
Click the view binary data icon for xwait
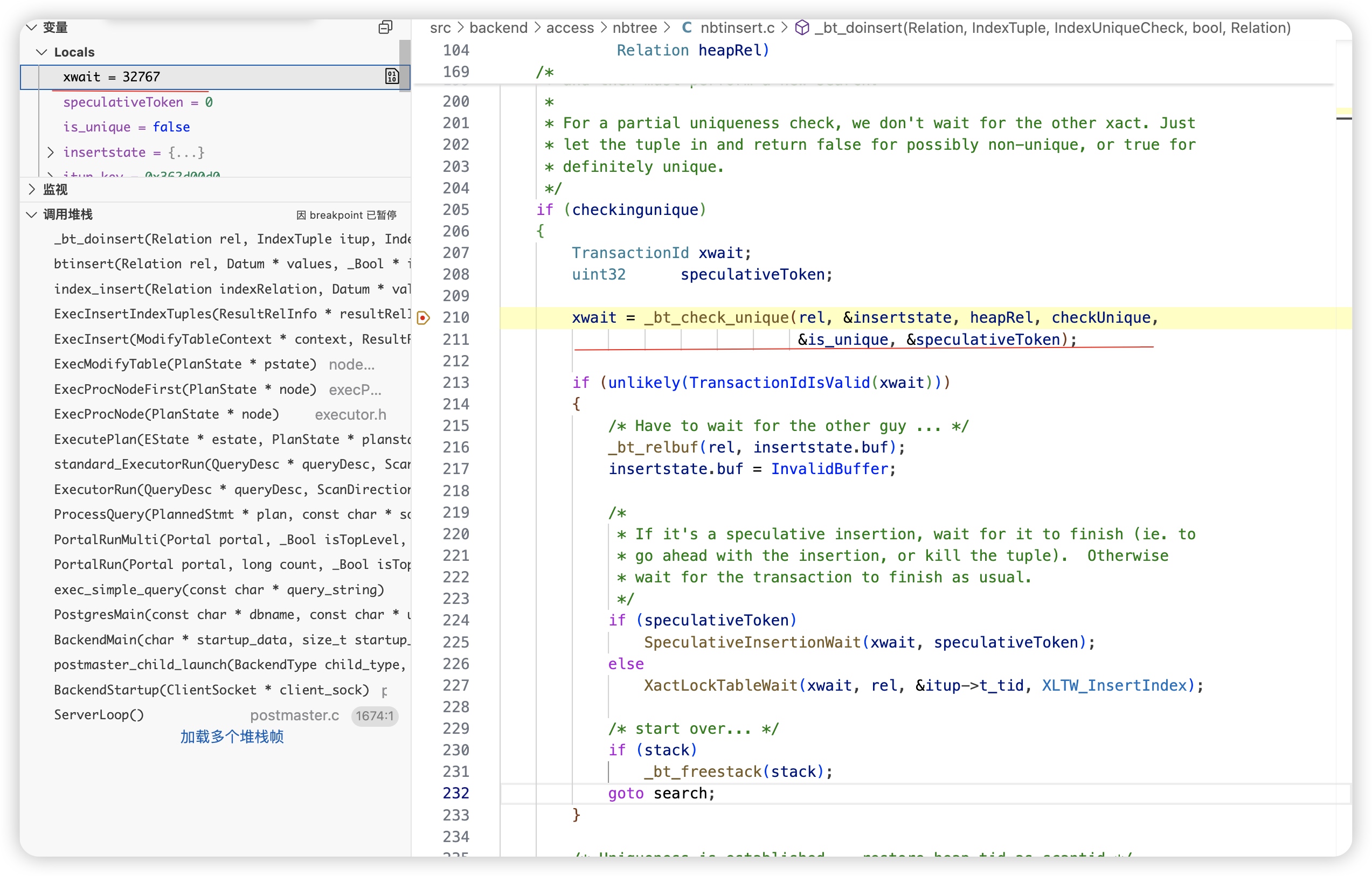392,77
